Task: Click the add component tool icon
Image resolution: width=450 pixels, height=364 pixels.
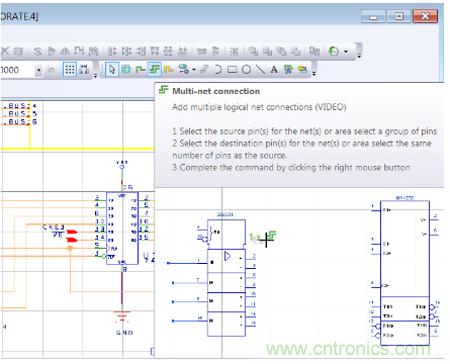Action: tap(126, 69)
